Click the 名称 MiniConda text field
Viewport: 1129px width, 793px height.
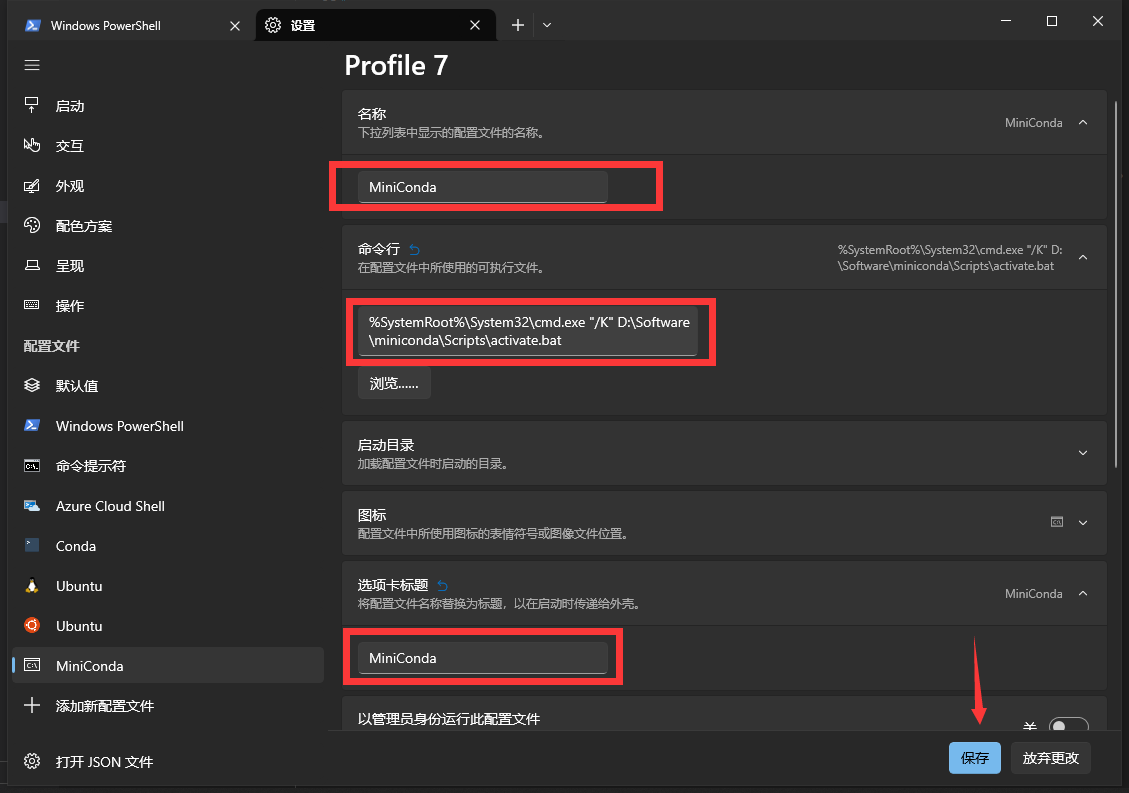tap(482, 187)
